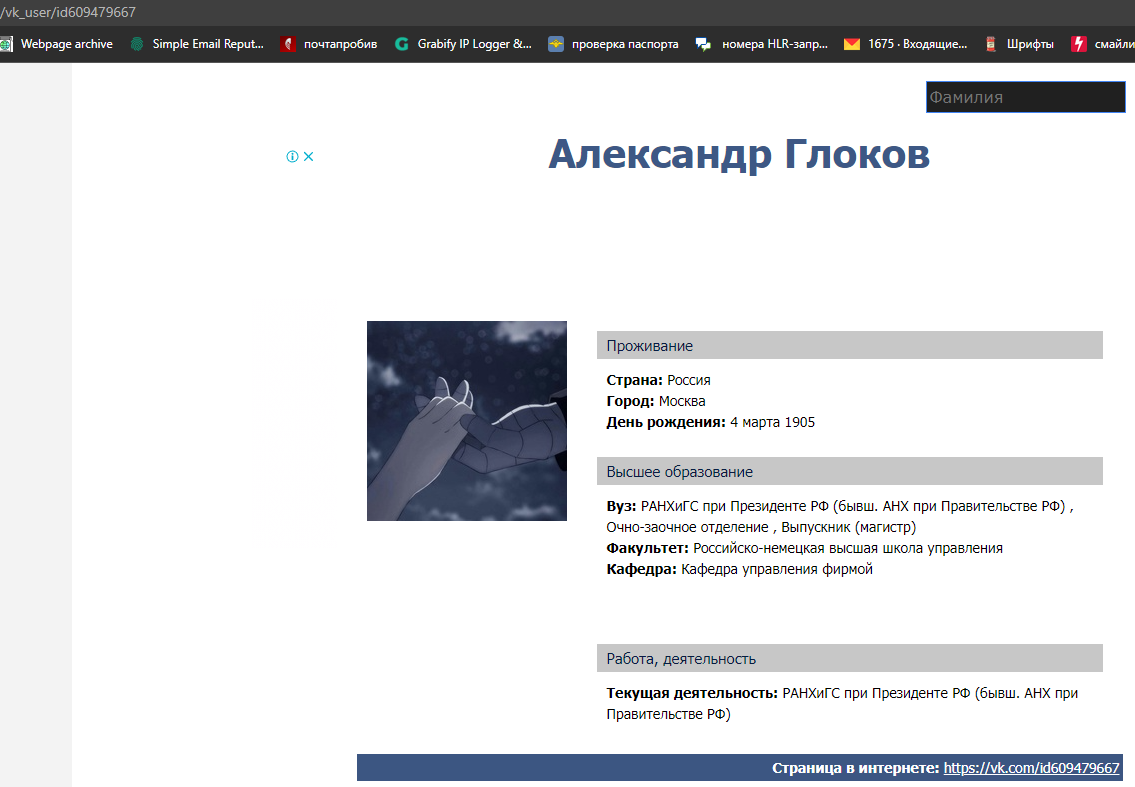Image resolution: width=1135 pixels, height=787 pixels.
Task: Click the ad info icon
Action: pos(292,156)
